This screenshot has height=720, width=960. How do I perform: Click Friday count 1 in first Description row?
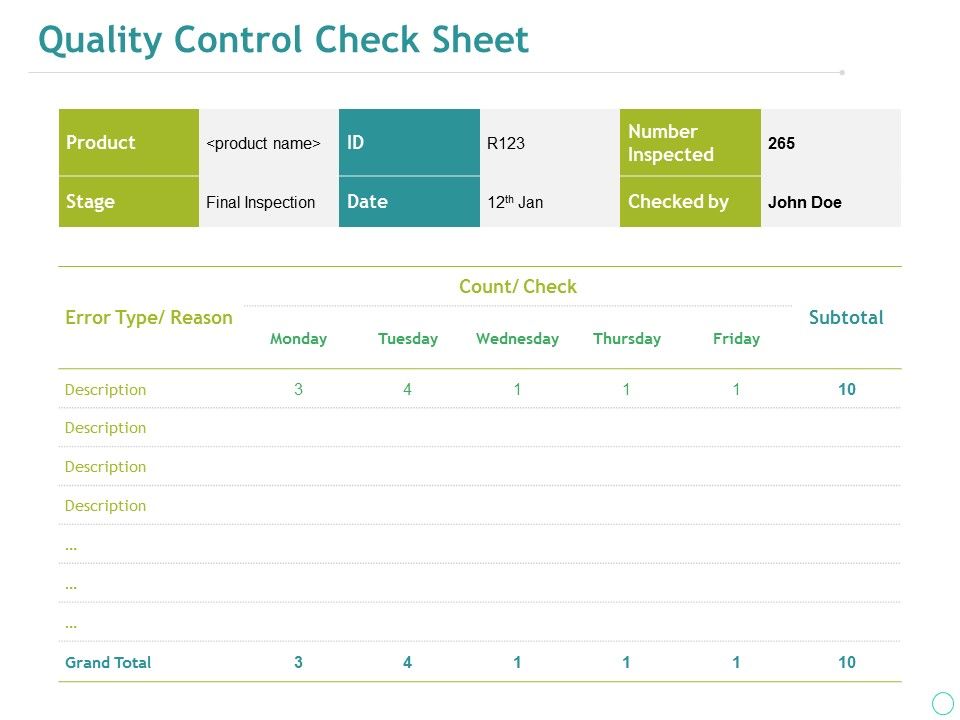tap(736, 389)
